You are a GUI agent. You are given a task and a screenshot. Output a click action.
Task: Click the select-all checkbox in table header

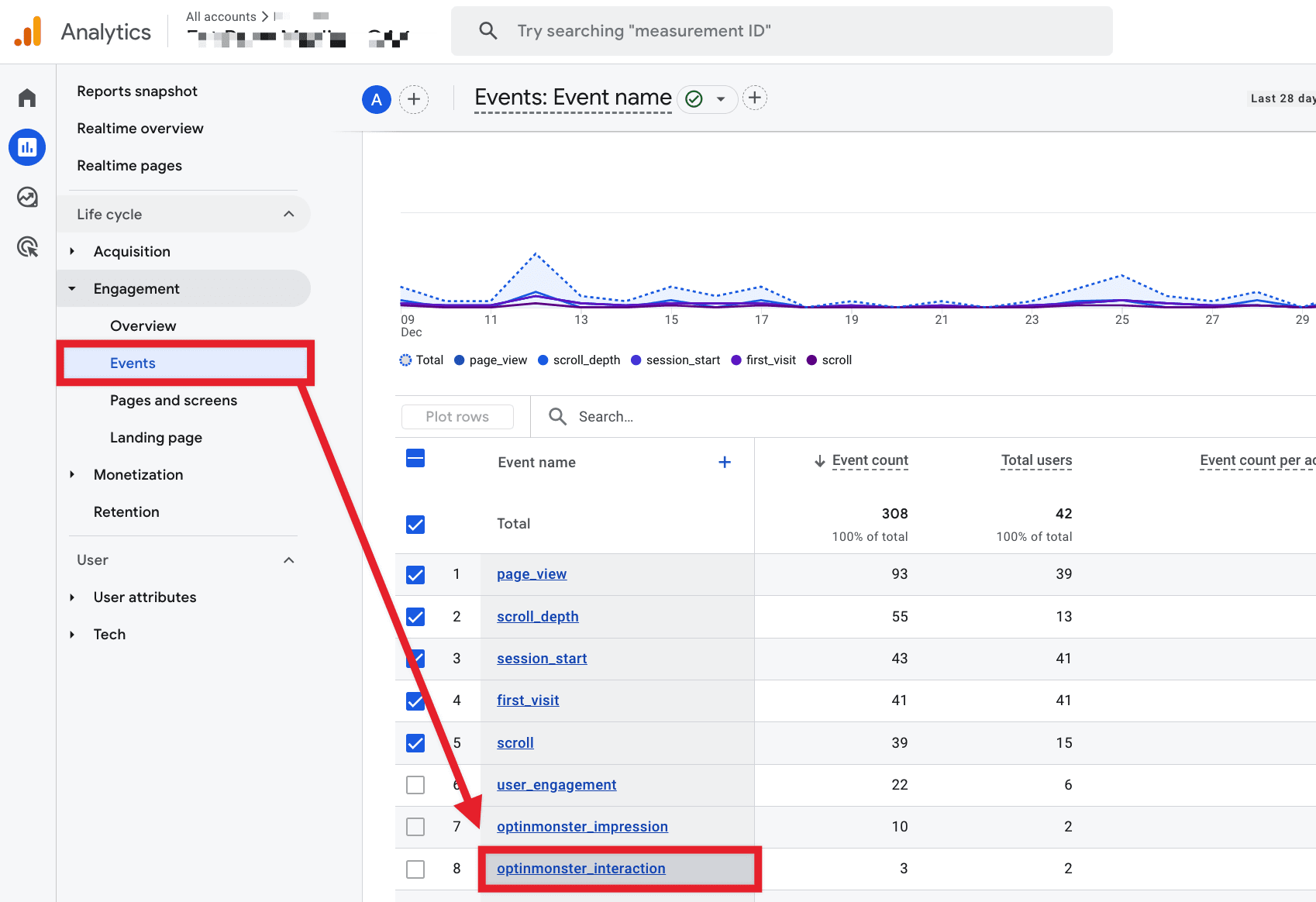click(415, 458)
